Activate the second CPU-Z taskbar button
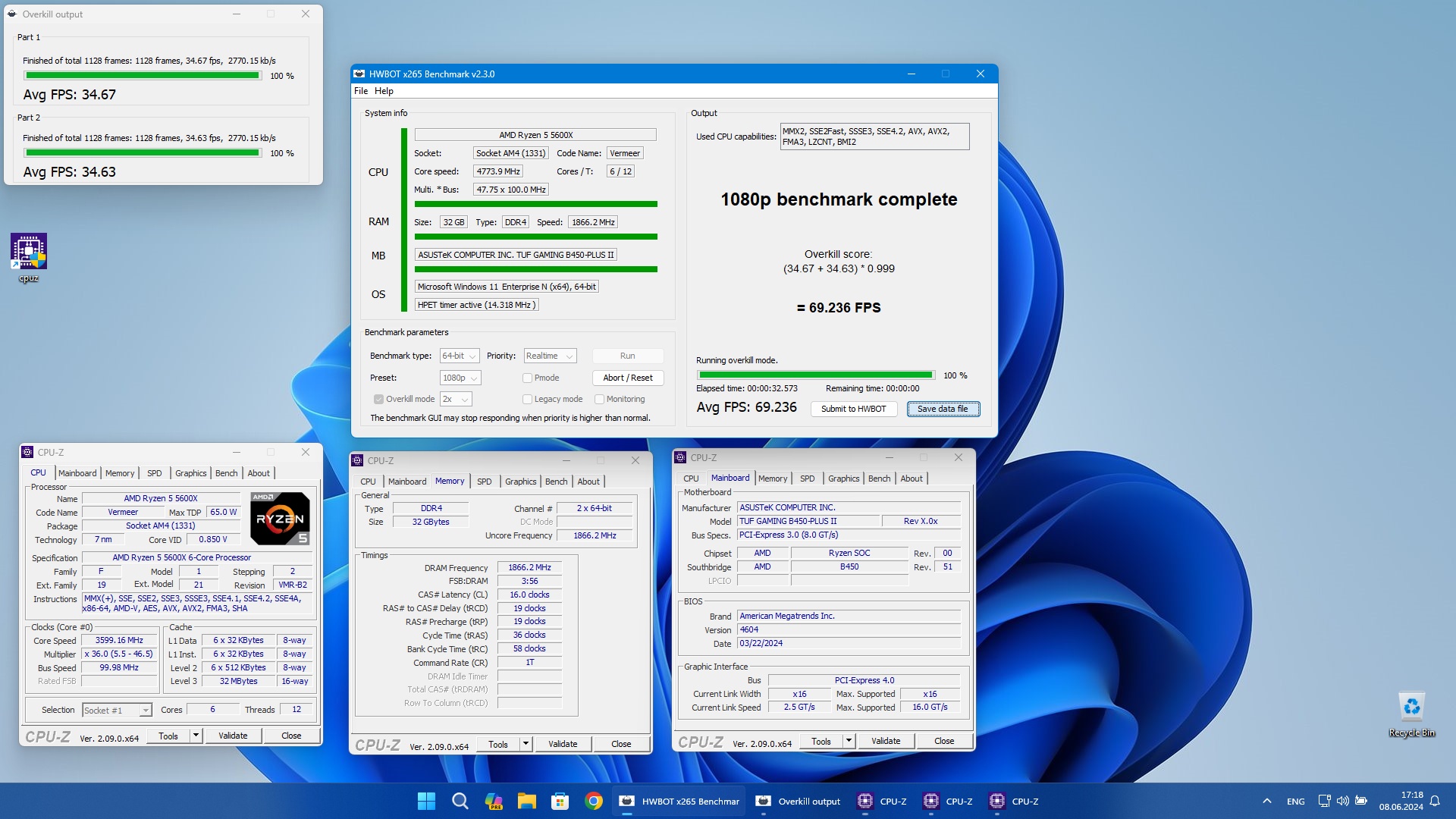This screenshot has height=819, width=1456. pos(947,801)
